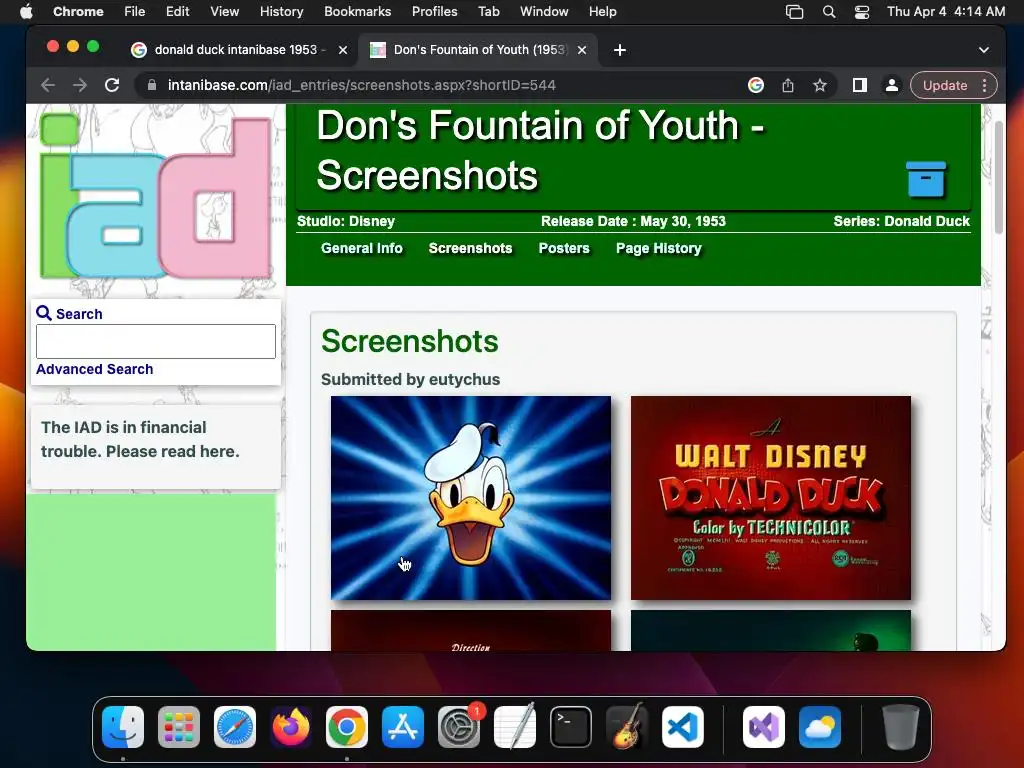Image resolution: width=1024 pixels, height=768 pixels.
Task: Click the Google icon in address bar
Action: (756, 85)
